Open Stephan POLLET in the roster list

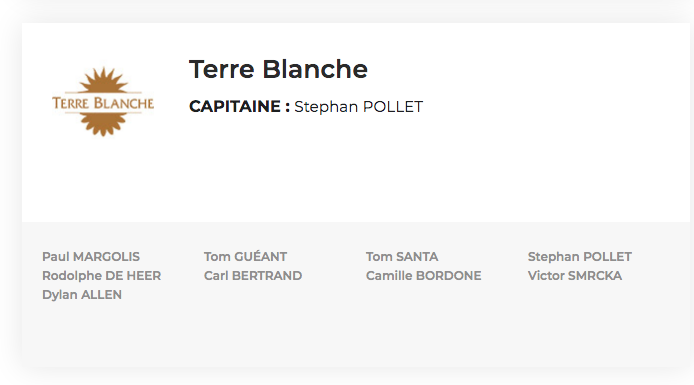(580, 257)
